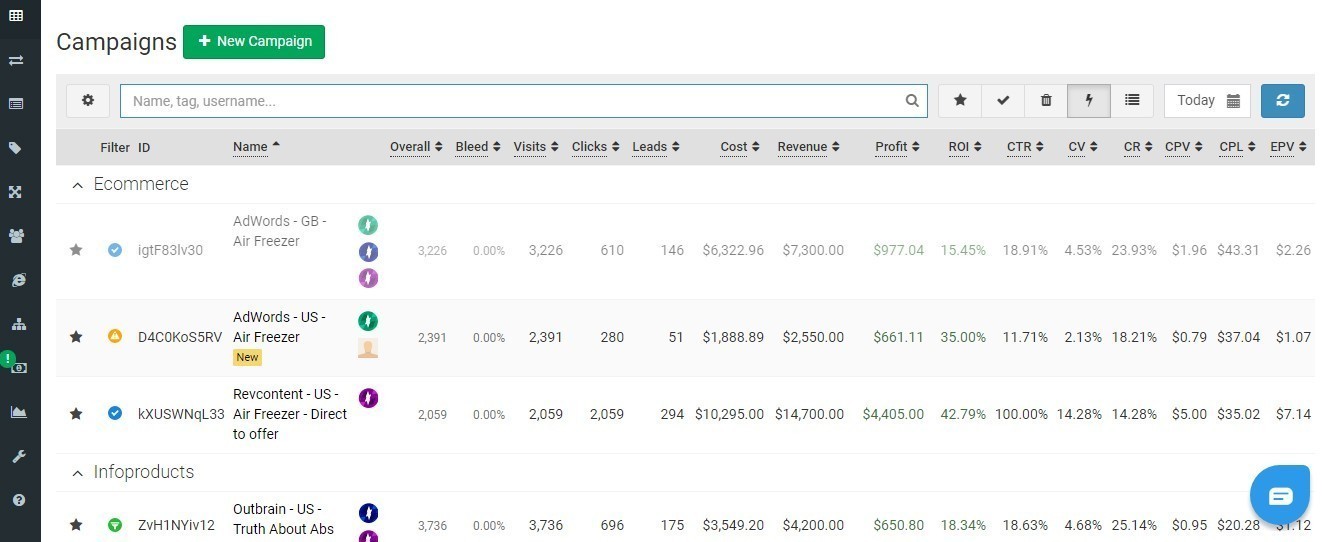This screenshot has height=542, width=1325.
Task: Open the area chart sidebar icon
Action: click(x=16, y=411)
